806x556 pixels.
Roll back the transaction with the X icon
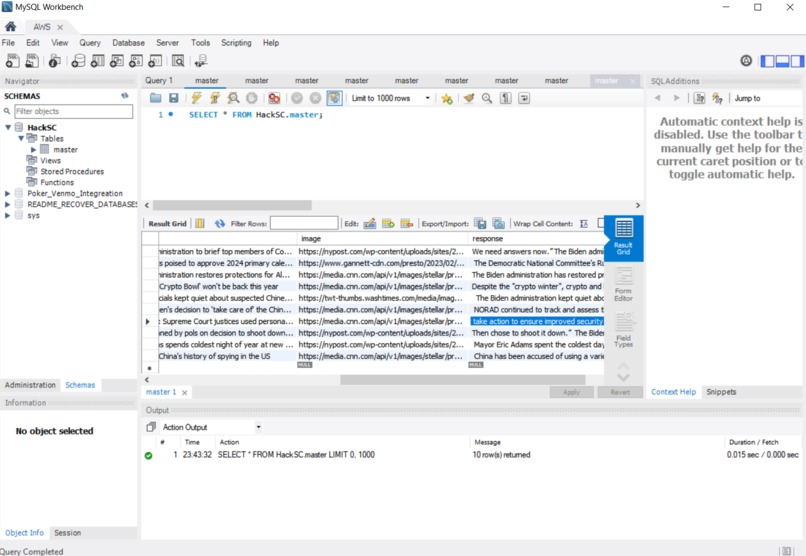(x=315, y=98)
